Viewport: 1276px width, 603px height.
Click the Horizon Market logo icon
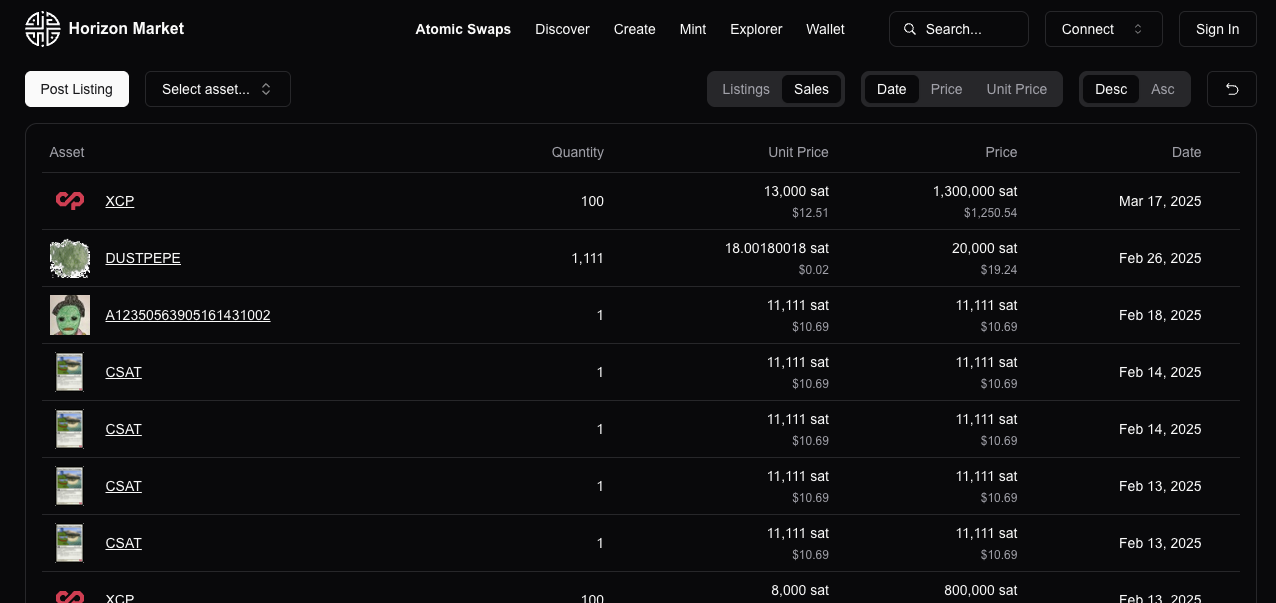click(x=43, y=29)
